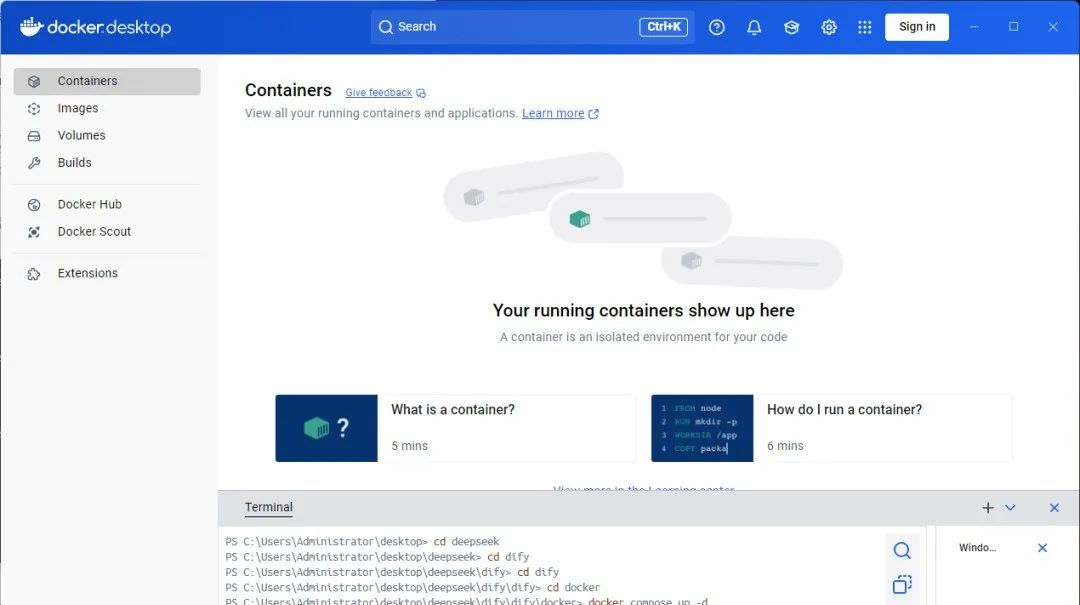Click the '5 mins' duration label
This screenshot has height=605, width=1080.
point(409,446)
